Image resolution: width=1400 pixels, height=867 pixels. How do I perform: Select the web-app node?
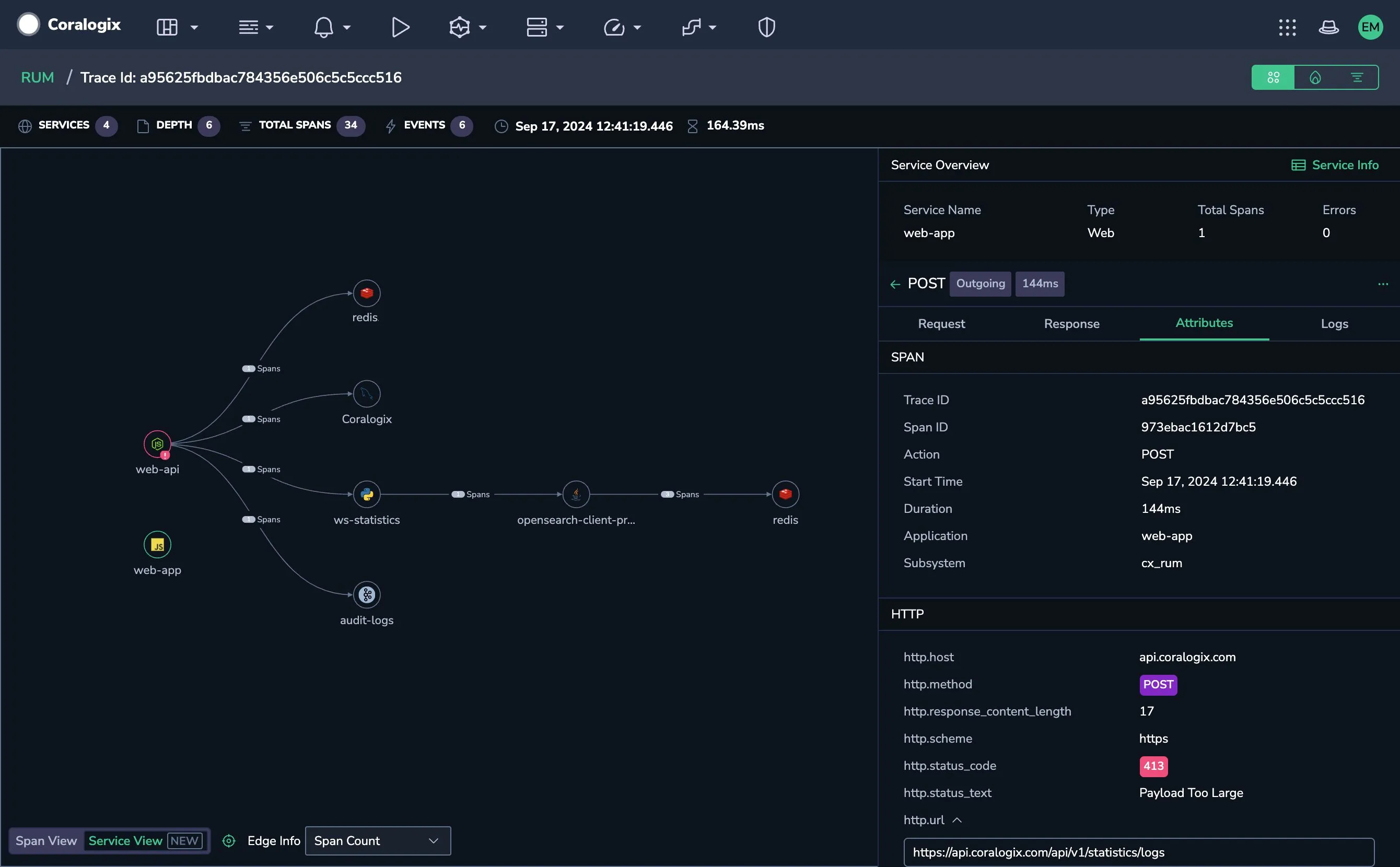click(157, 545)
